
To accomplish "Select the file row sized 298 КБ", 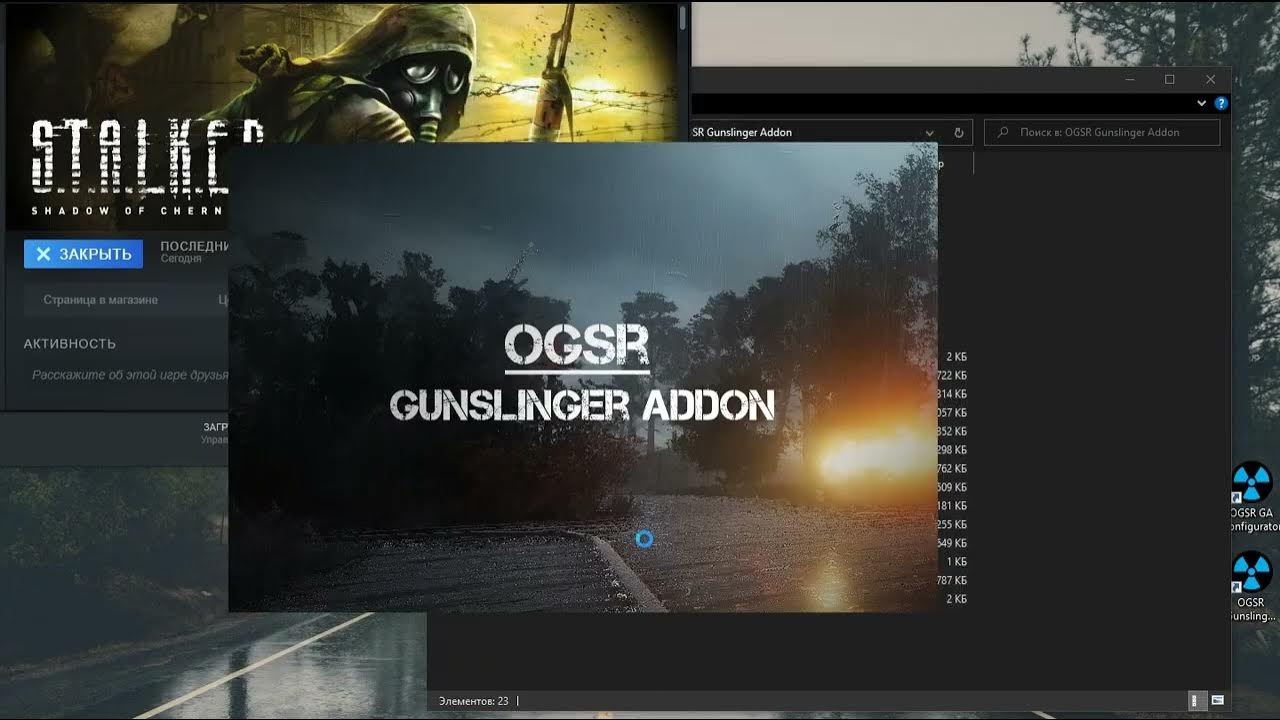I will [952, 450].
